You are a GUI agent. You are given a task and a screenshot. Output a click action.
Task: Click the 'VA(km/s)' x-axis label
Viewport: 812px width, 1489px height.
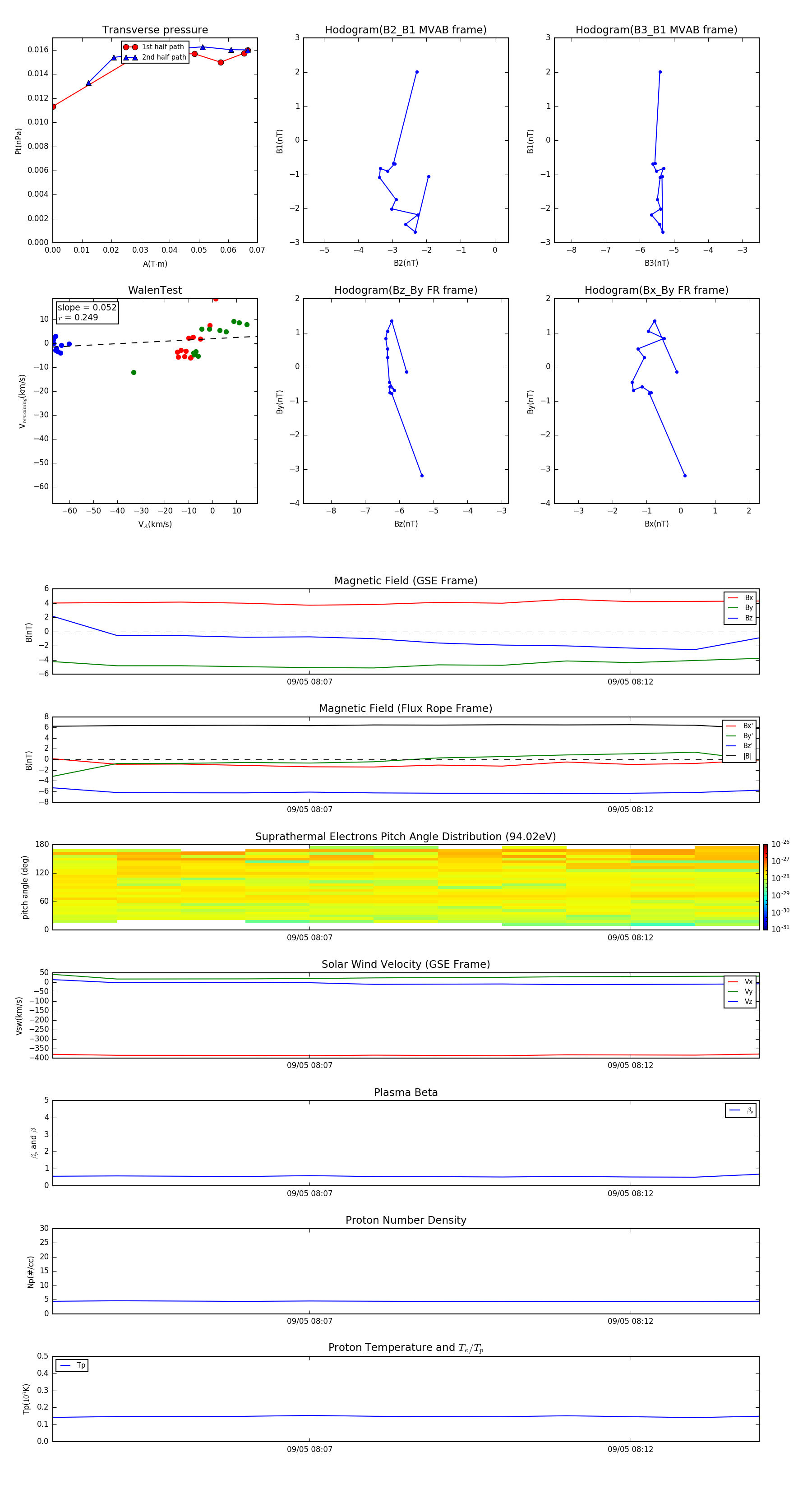pyautogui.click(x=155, y=524)
